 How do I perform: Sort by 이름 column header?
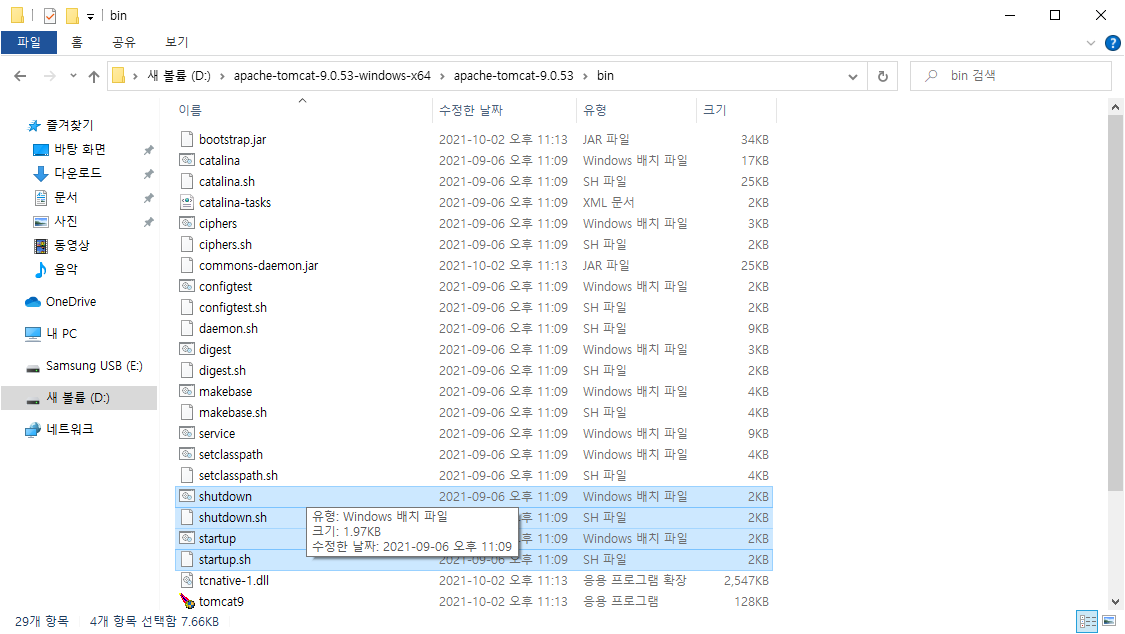click(190, 110)
